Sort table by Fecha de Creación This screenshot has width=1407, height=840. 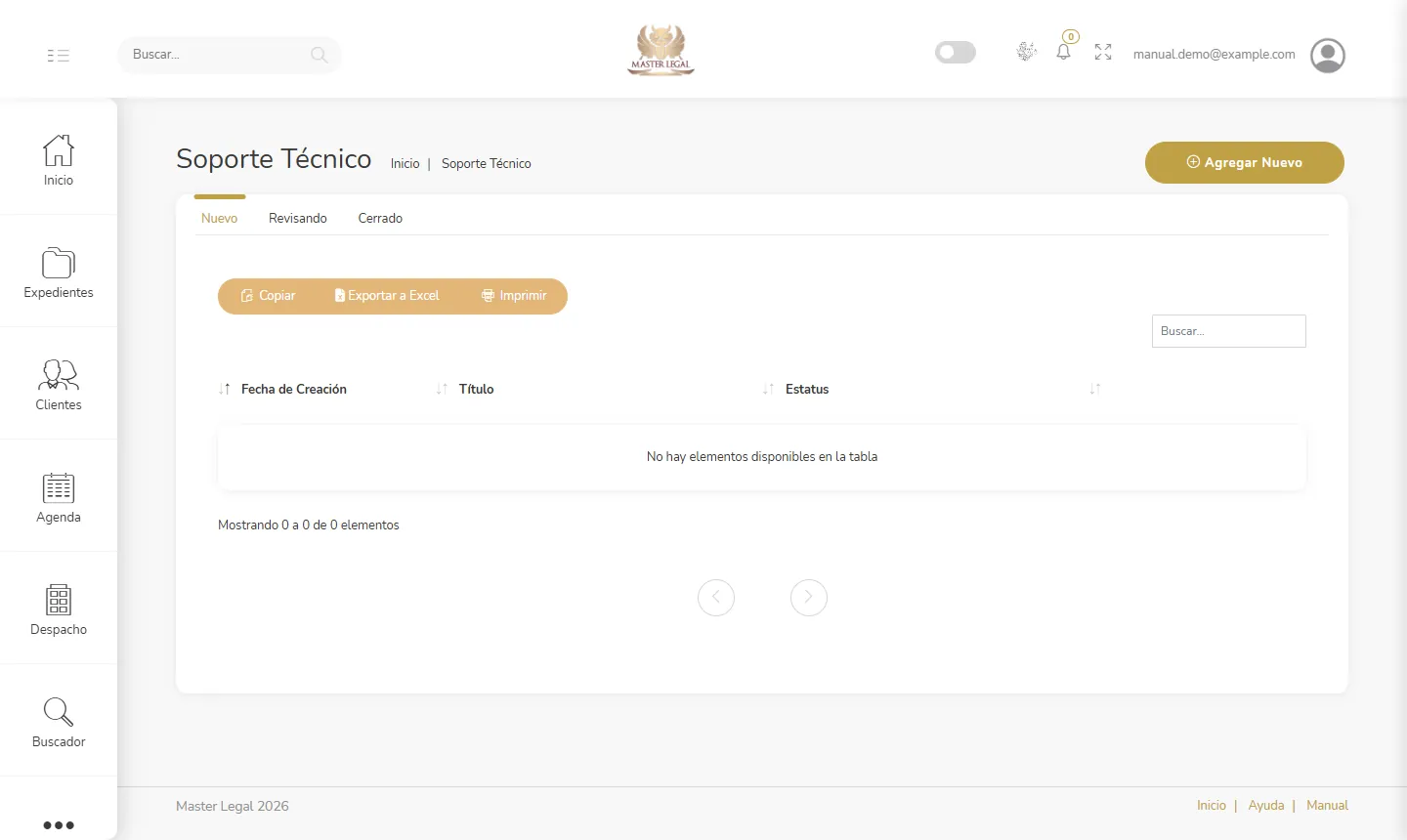pos(294,389)
